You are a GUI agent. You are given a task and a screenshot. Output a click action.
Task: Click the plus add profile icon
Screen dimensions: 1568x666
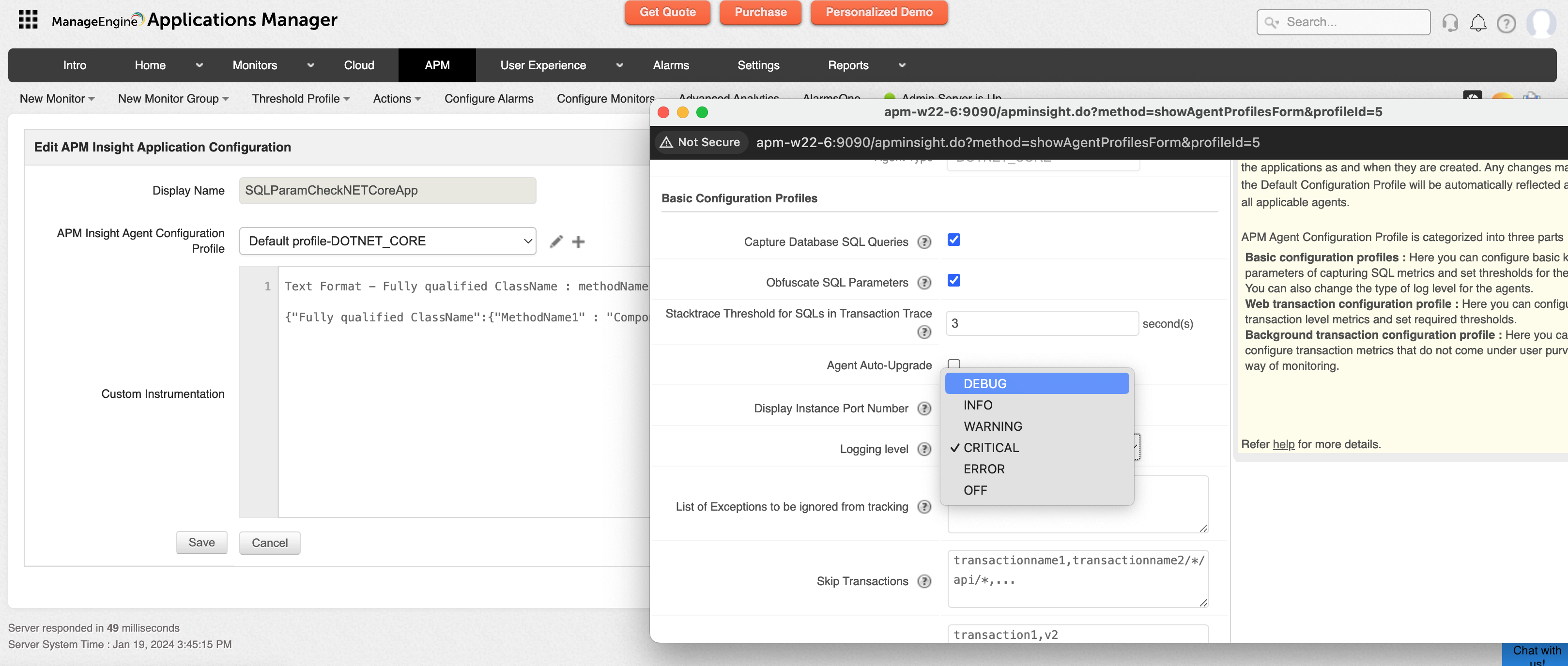(x=578, y=242)
